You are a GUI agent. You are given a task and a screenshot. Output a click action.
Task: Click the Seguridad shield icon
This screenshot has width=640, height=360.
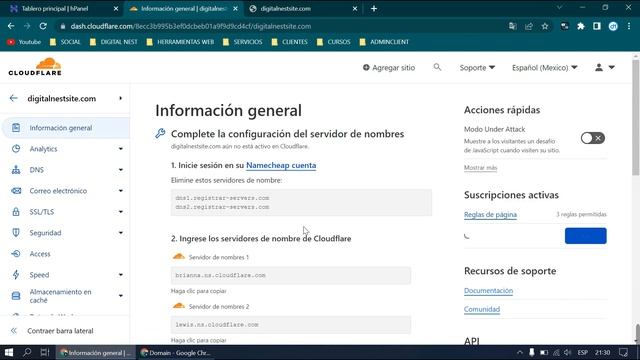coord(16,233)
